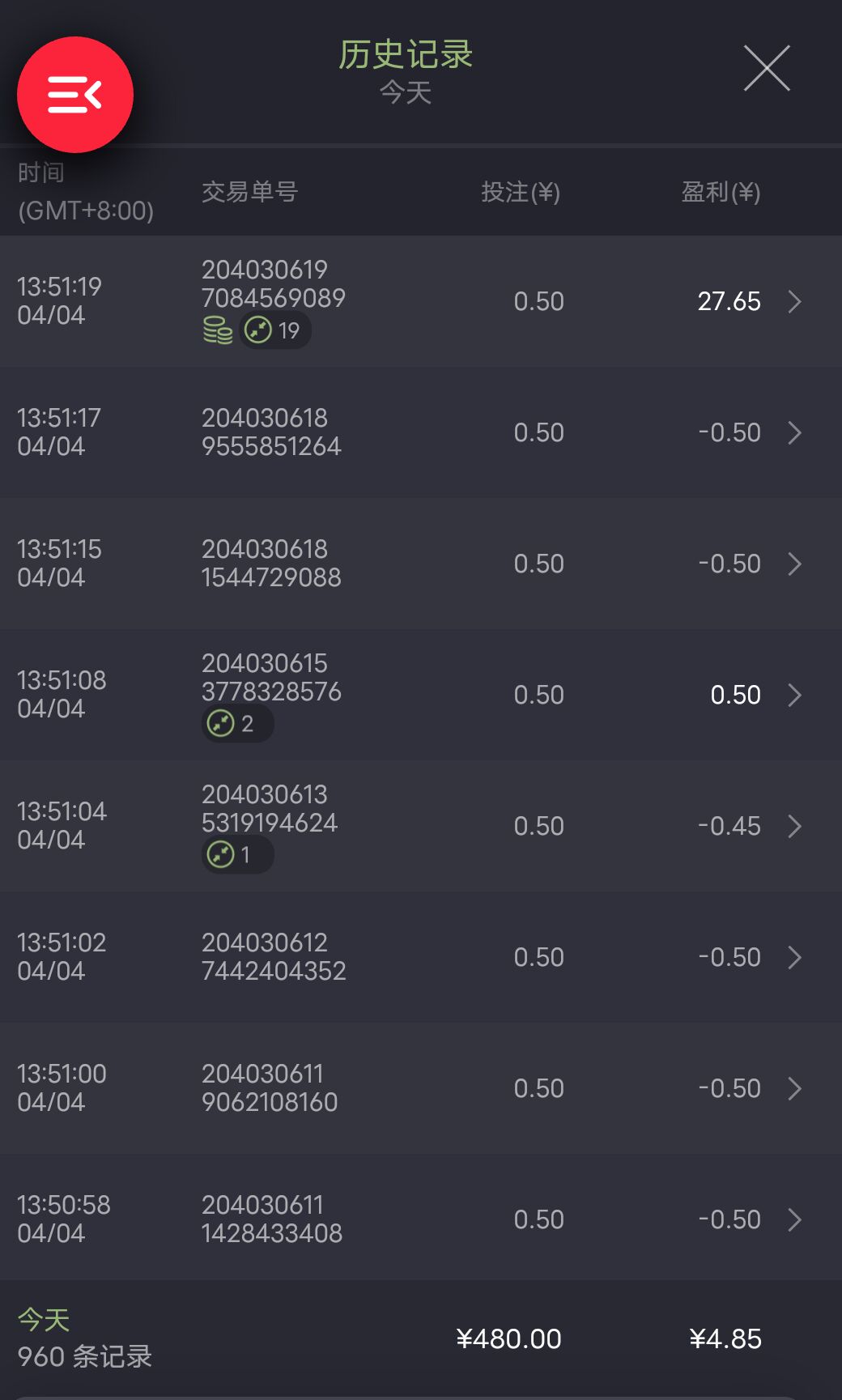Close the history records panel
Image resolution: width=842 pixels, height=1400 pixels.
pyautogui.click(x=766, y=68)
